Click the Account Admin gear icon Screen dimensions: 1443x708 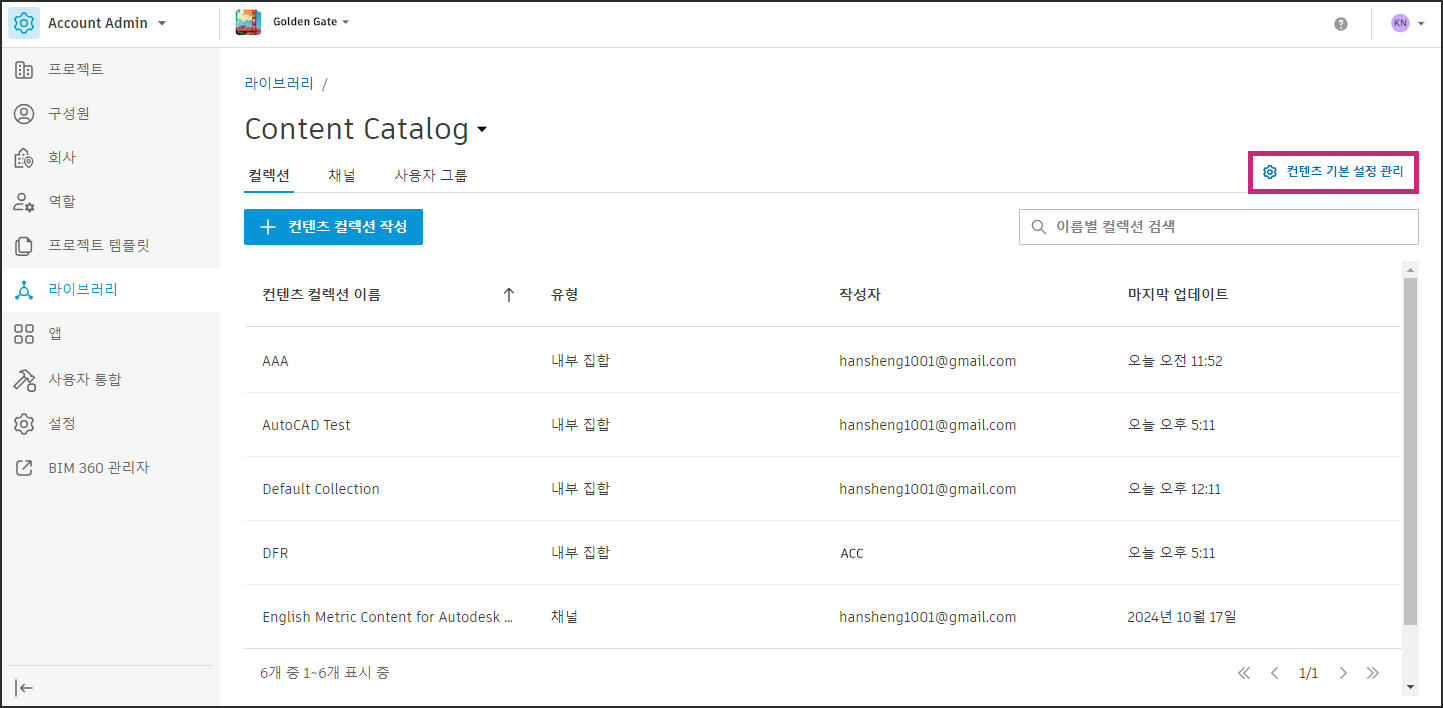click(24, 23)
